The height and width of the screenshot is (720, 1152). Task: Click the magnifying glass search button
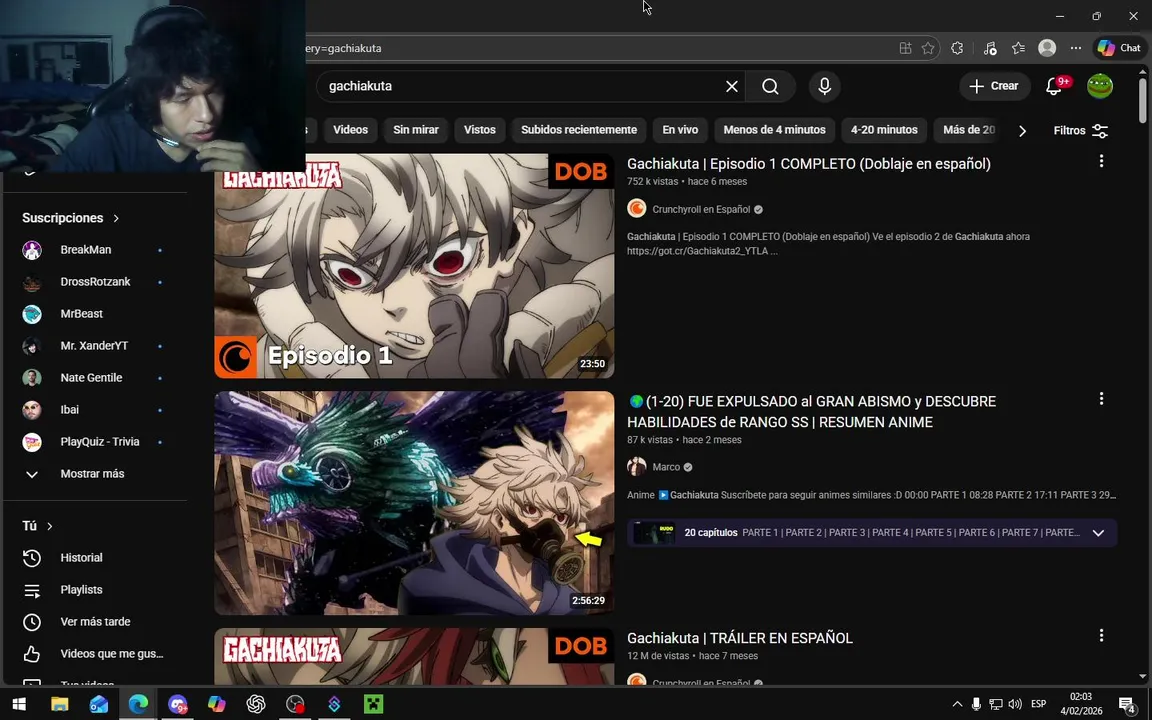coord(770,86)
